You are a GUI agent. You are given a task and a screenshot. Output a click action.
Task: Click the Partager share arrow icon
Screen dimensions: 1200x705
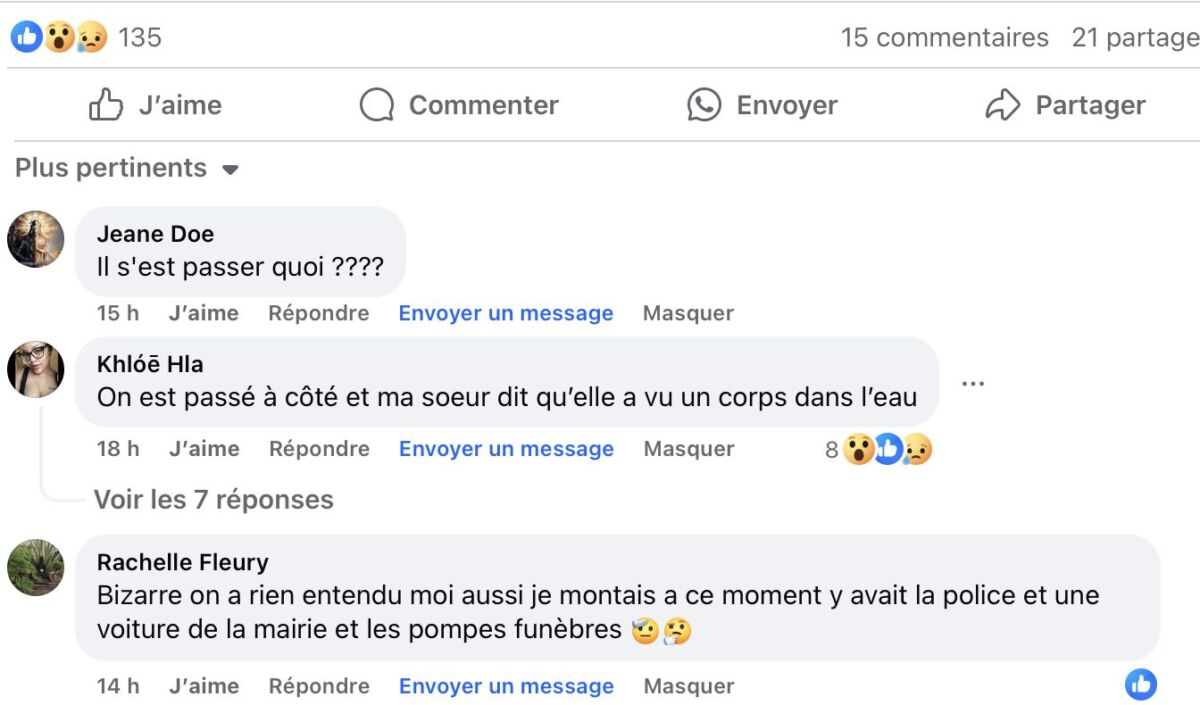1002,105
